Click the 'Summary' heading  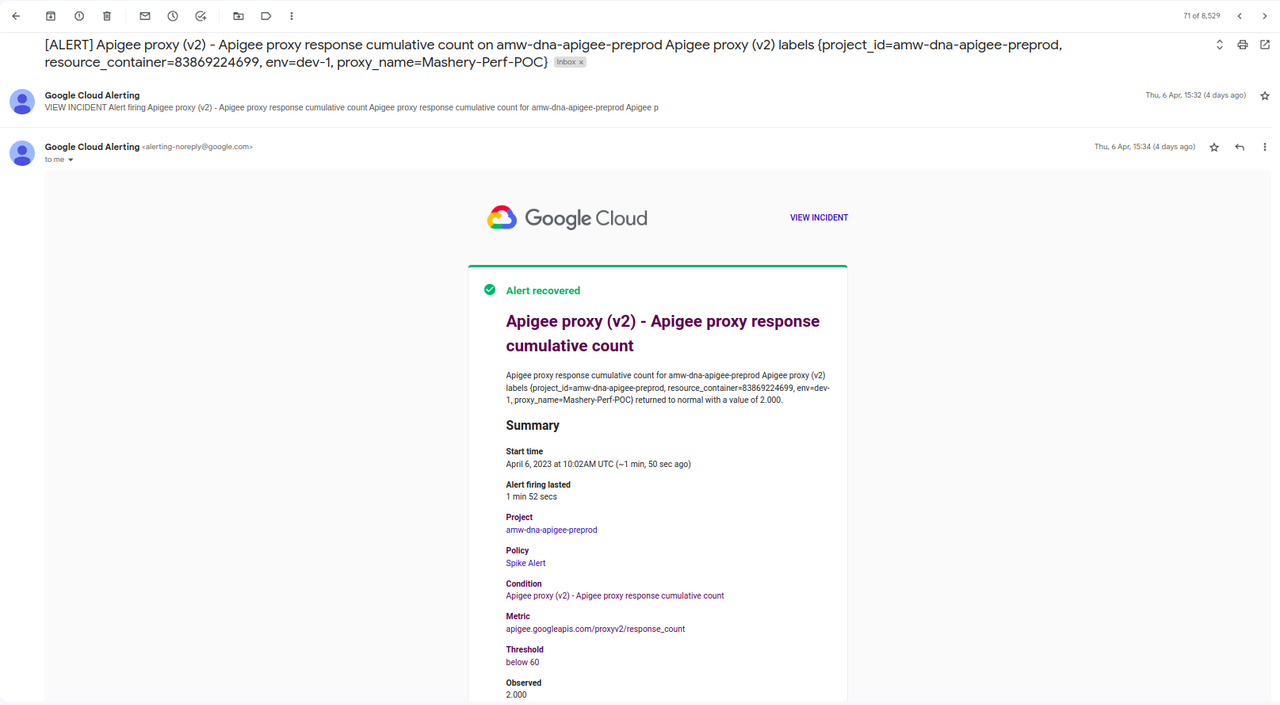click(x=533, y=426)
